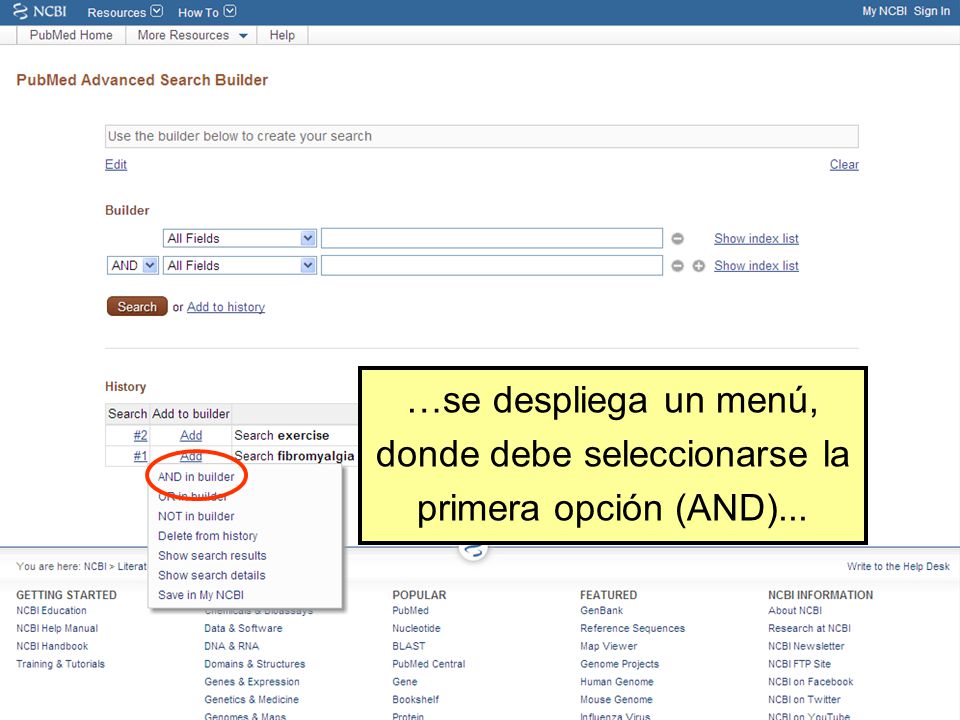Open PubMed Central link
The height and width of the screenshot is (720, 960).
[429, 664]
